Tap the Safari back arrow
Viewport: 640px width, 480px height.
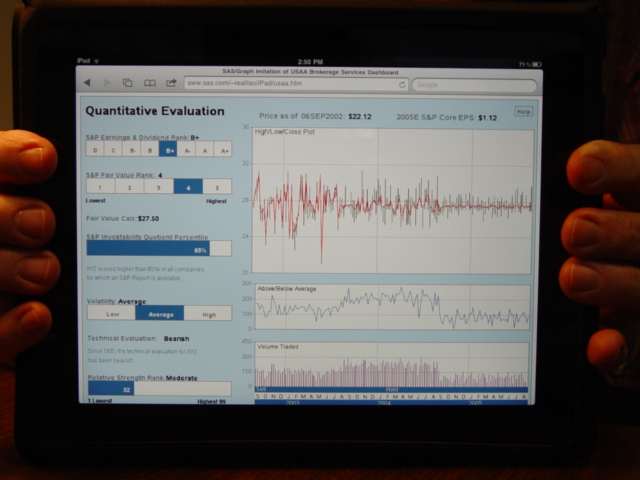[x=87, y=83]
